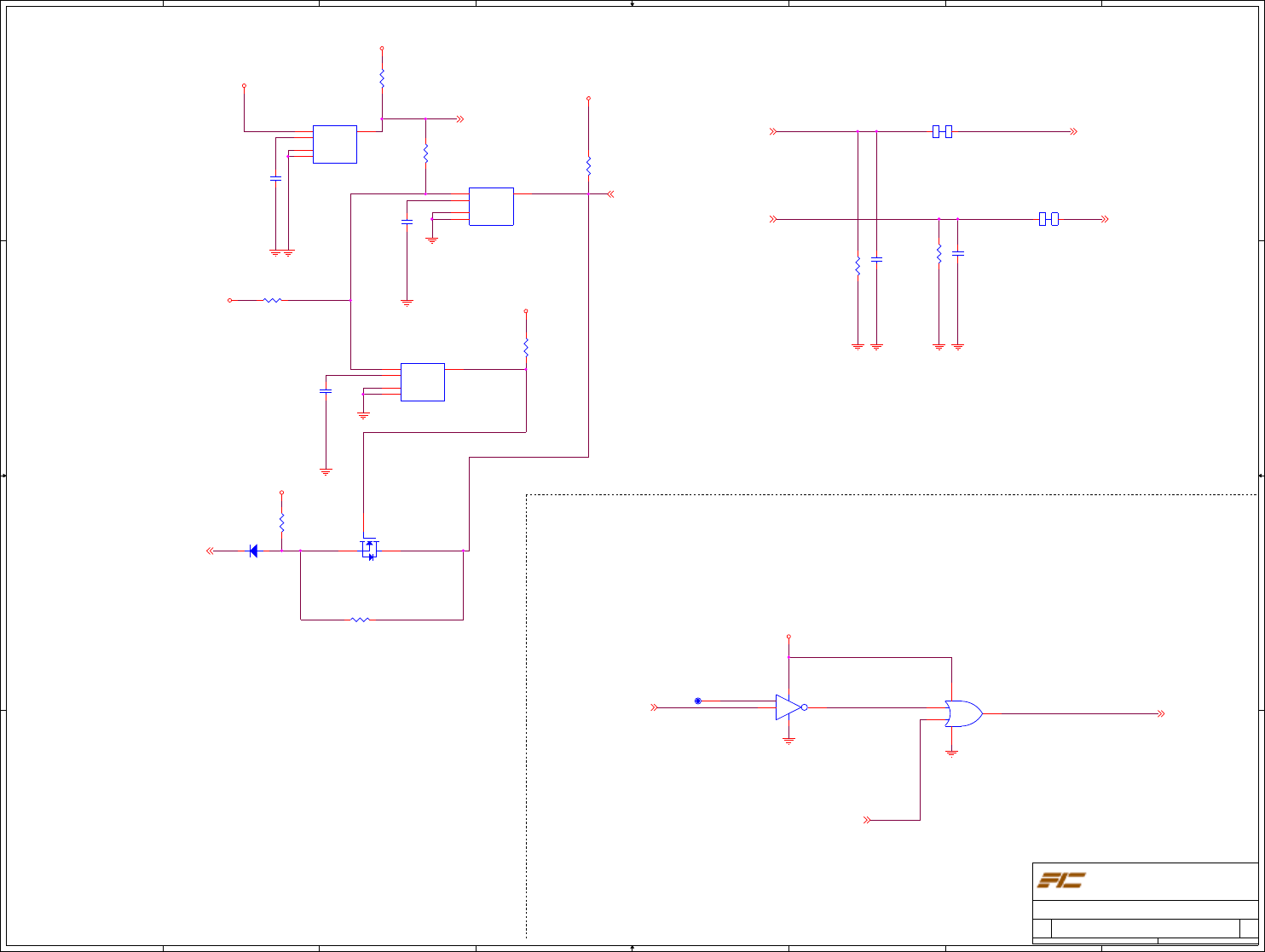The height and width of the screenshot is (952, 1265).
Task: Select the port right of the middle IC output
Action: click(610, 193)
